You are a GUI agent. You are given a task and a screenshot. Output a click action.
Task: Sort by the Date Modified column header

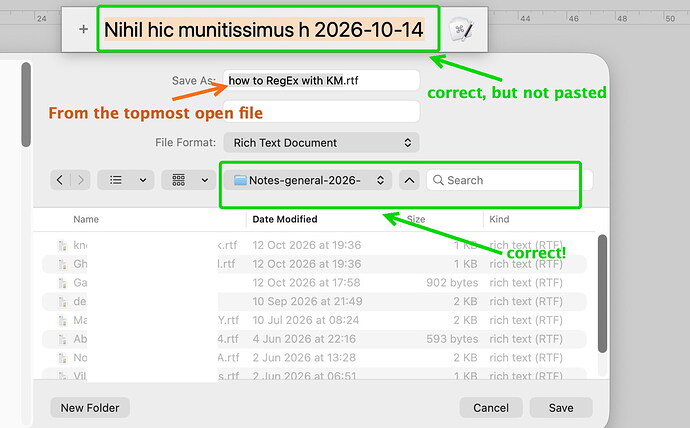pos(285,219)
